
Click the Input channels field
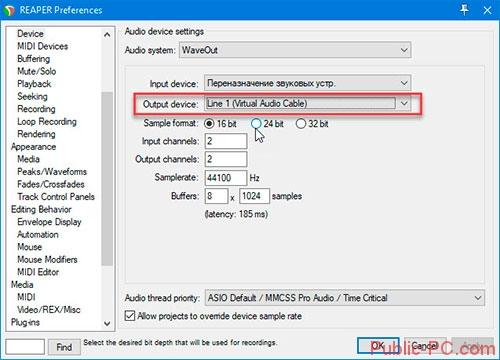(226, 141)
